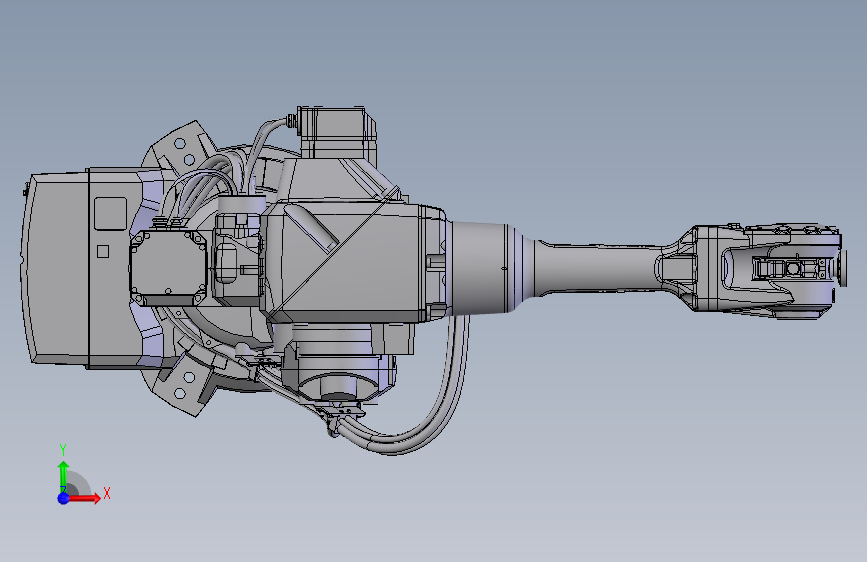Select the gray arc plane on the triad

pyautogui.click(x=79, y=484)
